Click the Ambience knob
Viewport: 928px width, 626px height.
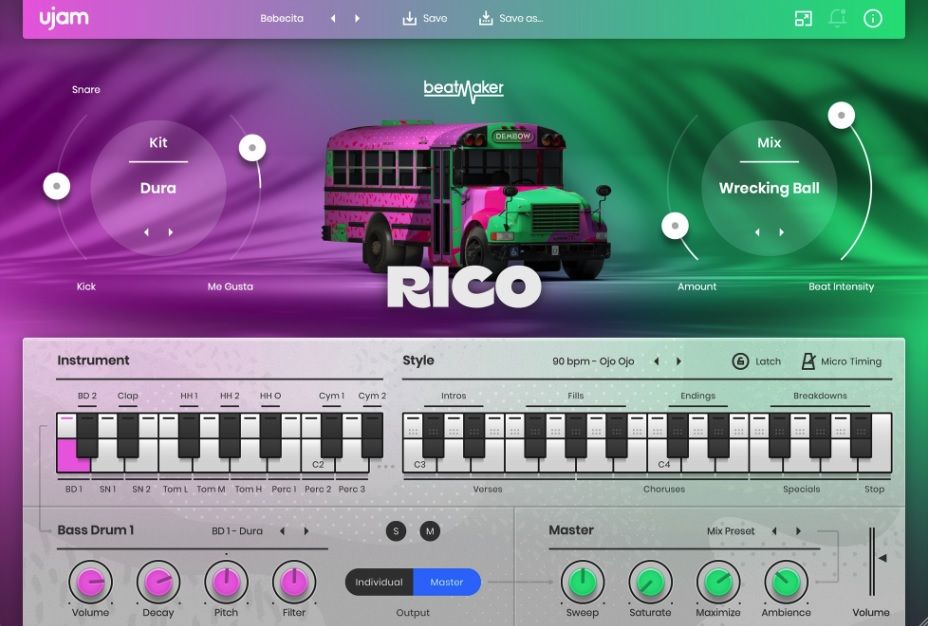[786, 582]
